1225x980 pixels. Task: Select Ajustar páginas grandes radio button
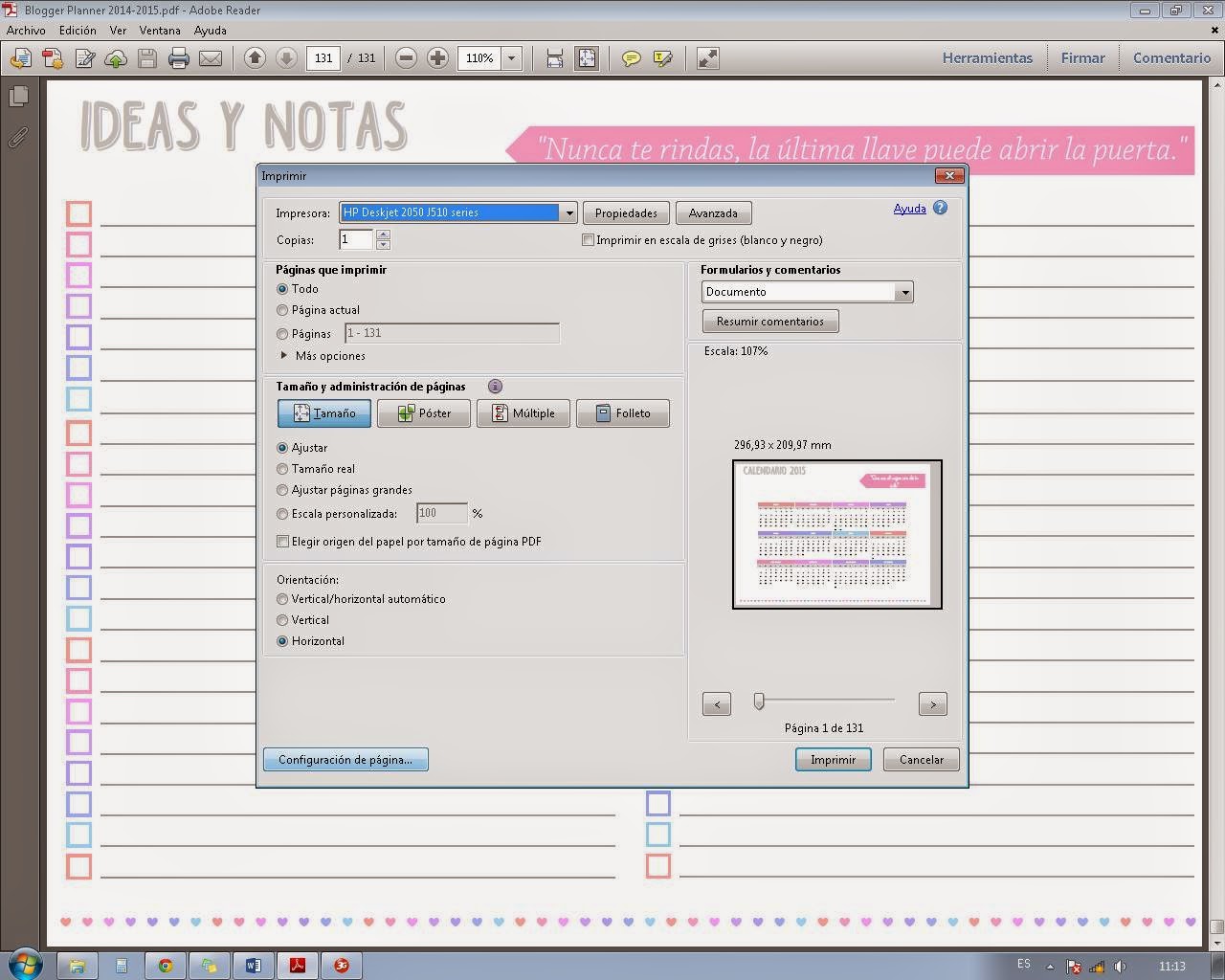pyautogui.click(x=282, y=490)
